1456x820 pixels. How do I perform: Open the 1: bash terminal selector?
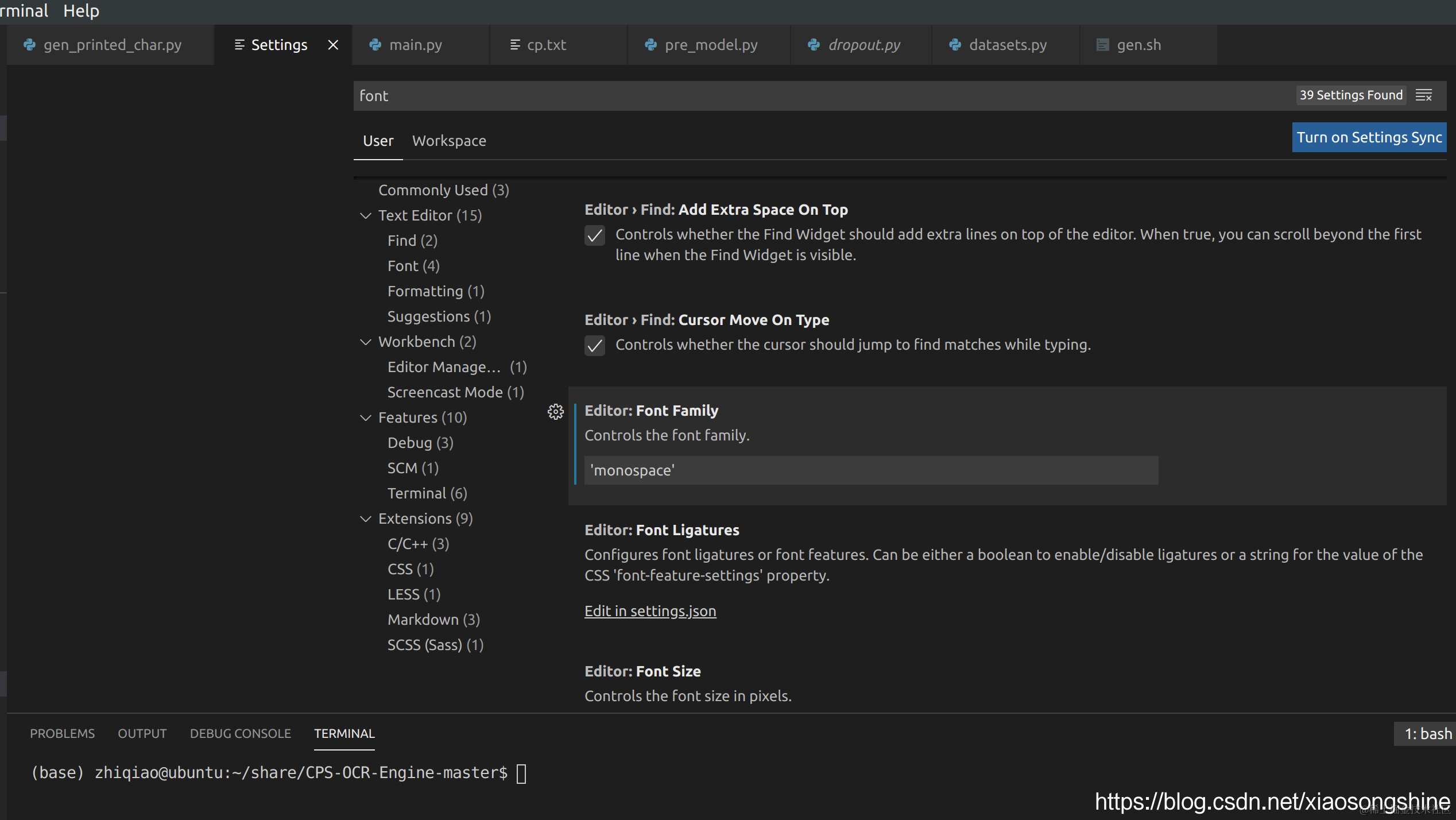(1426, 733)
